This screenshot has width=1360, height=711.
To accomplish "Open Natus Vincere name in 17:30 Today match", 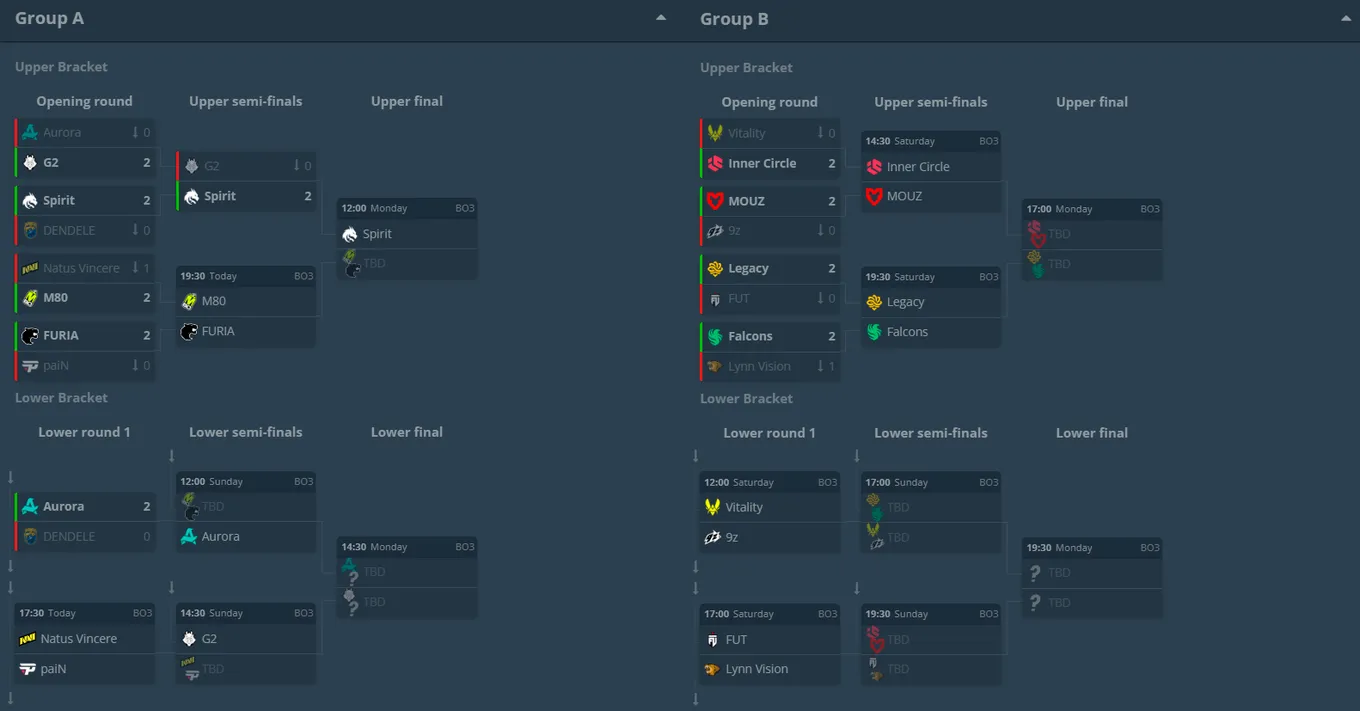I will pyautogui.click(x=79, y=639).
